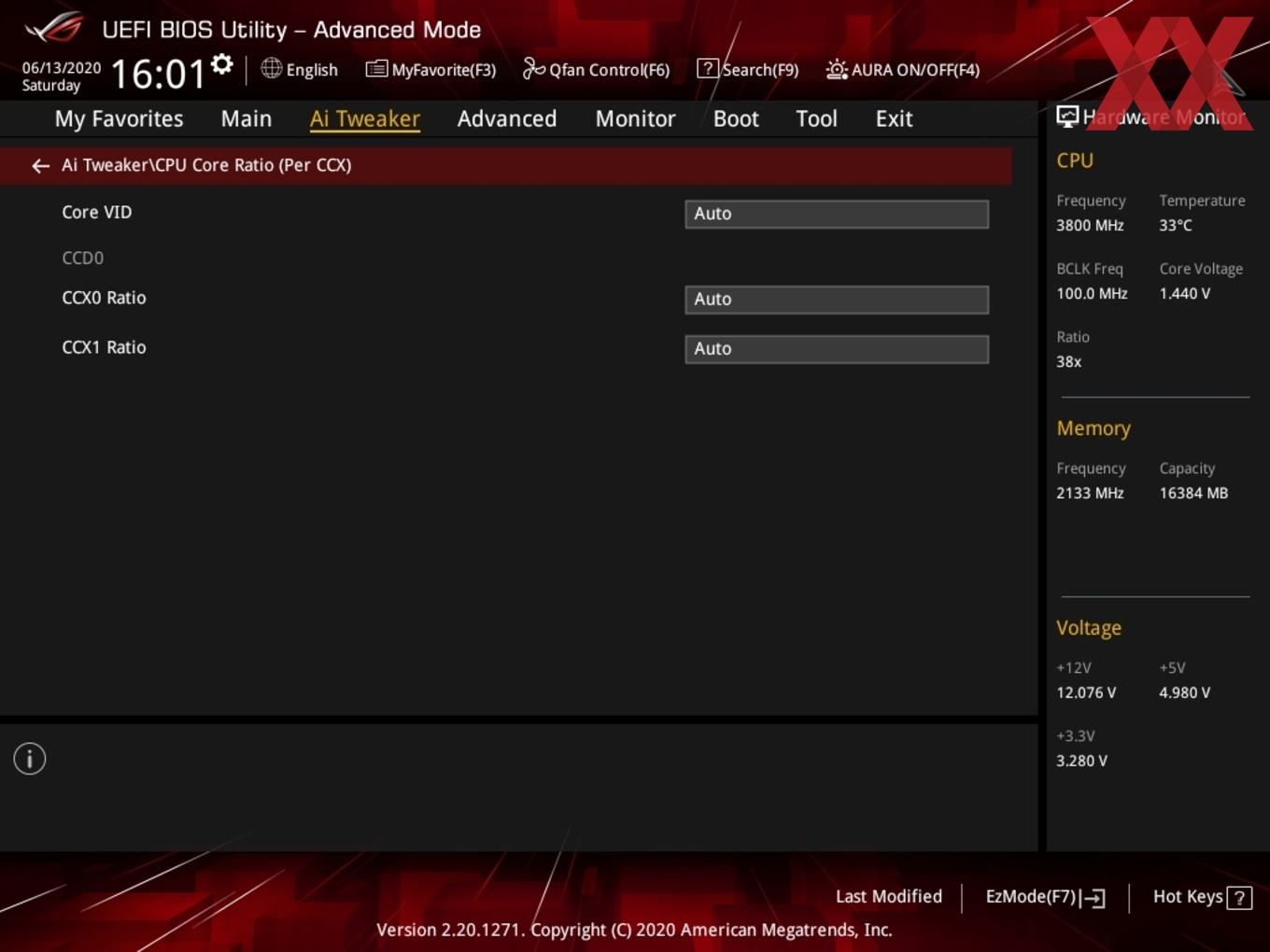Screen dimensions: 1270x952
Task: Click the Ratio value 38x
Action: (x=1068, y=362)
